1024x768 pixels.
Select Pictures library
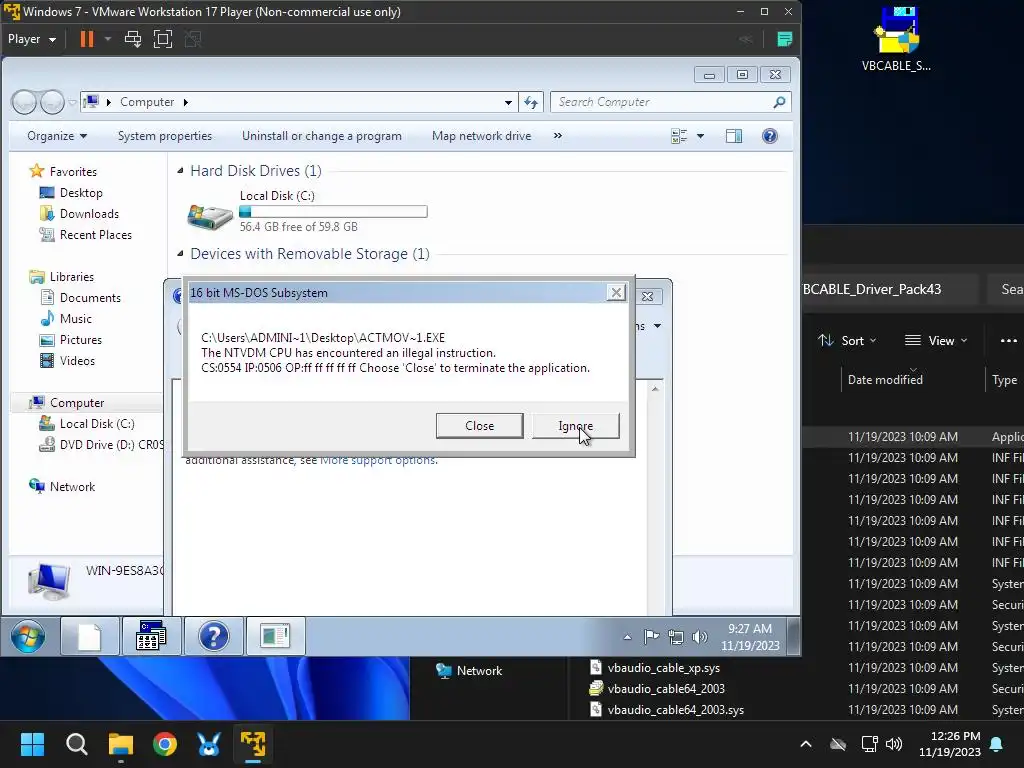pos(80,340)
